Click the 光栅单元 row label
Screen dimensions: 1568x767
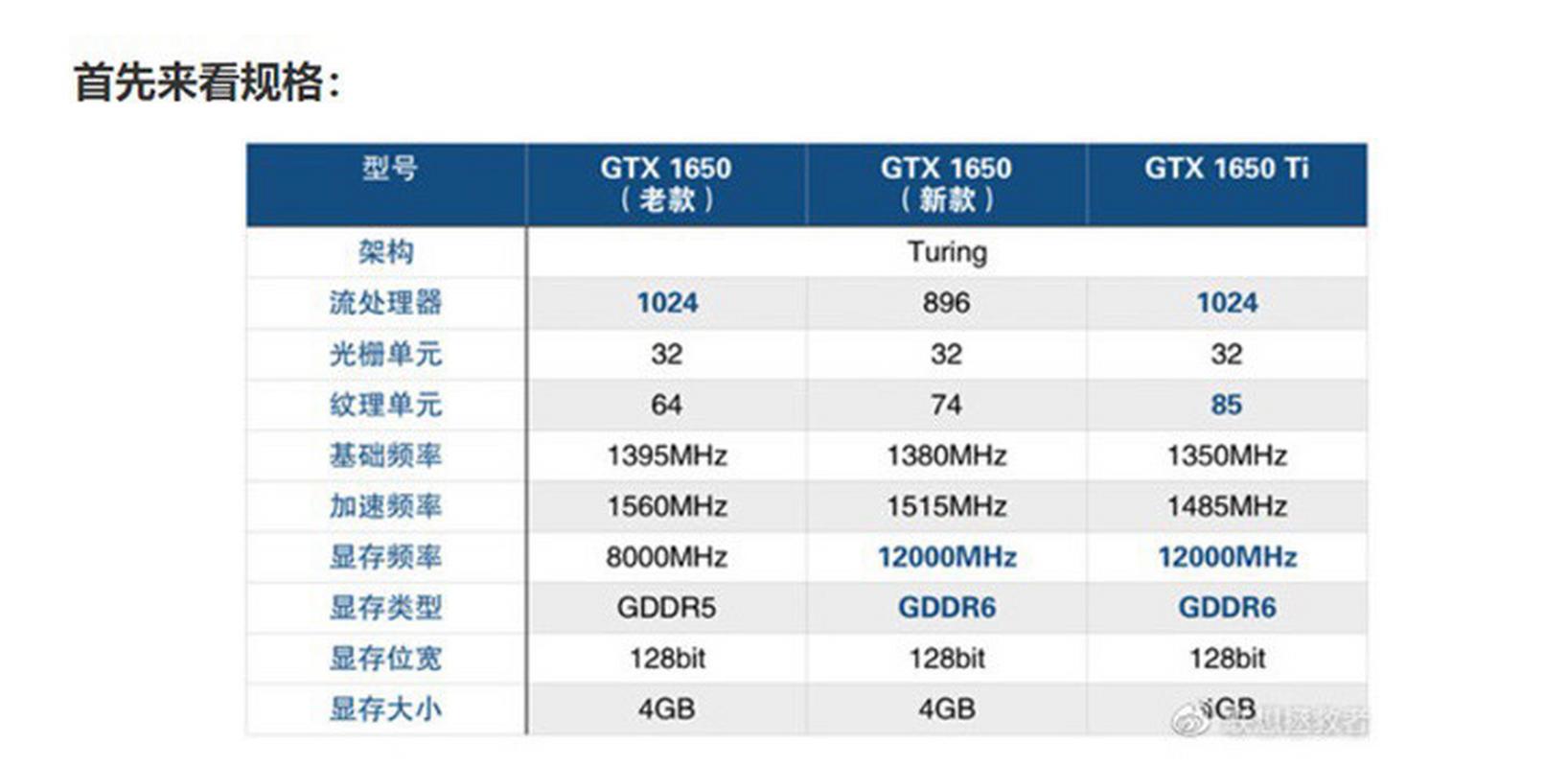click(386, 354)
